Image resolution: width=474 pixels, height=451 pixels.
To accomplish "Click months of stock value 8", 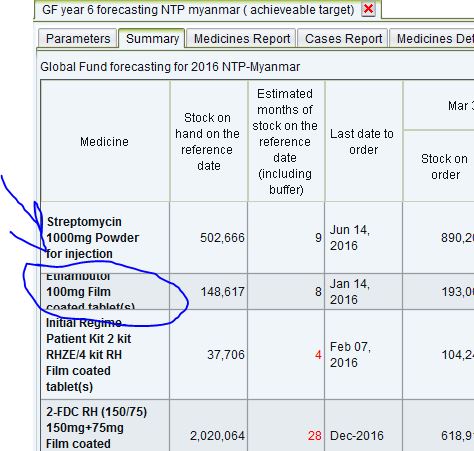I will (318, 292).
